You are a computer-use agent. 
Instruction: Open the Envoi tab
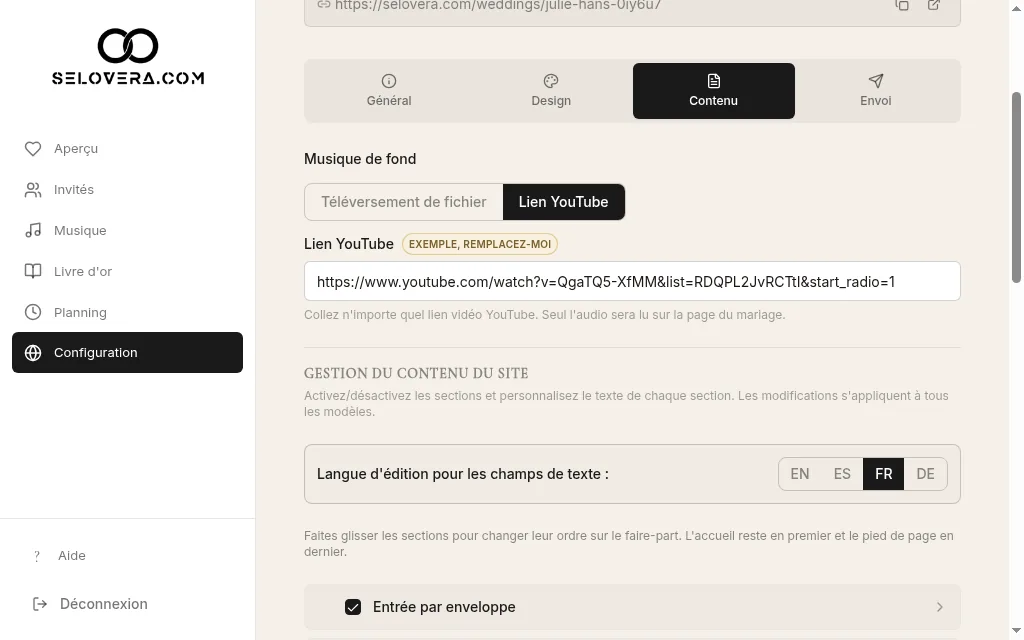tap(876, 91)
